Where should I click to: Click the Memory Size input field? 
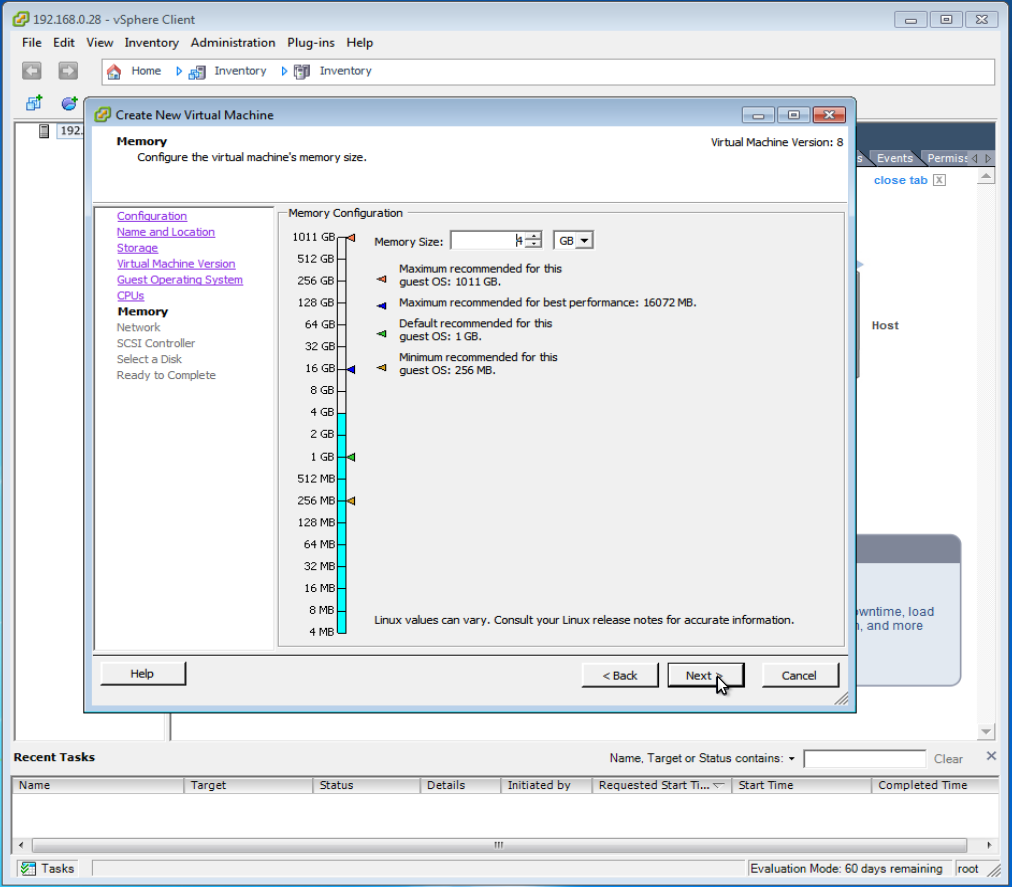tap(488, 241)
